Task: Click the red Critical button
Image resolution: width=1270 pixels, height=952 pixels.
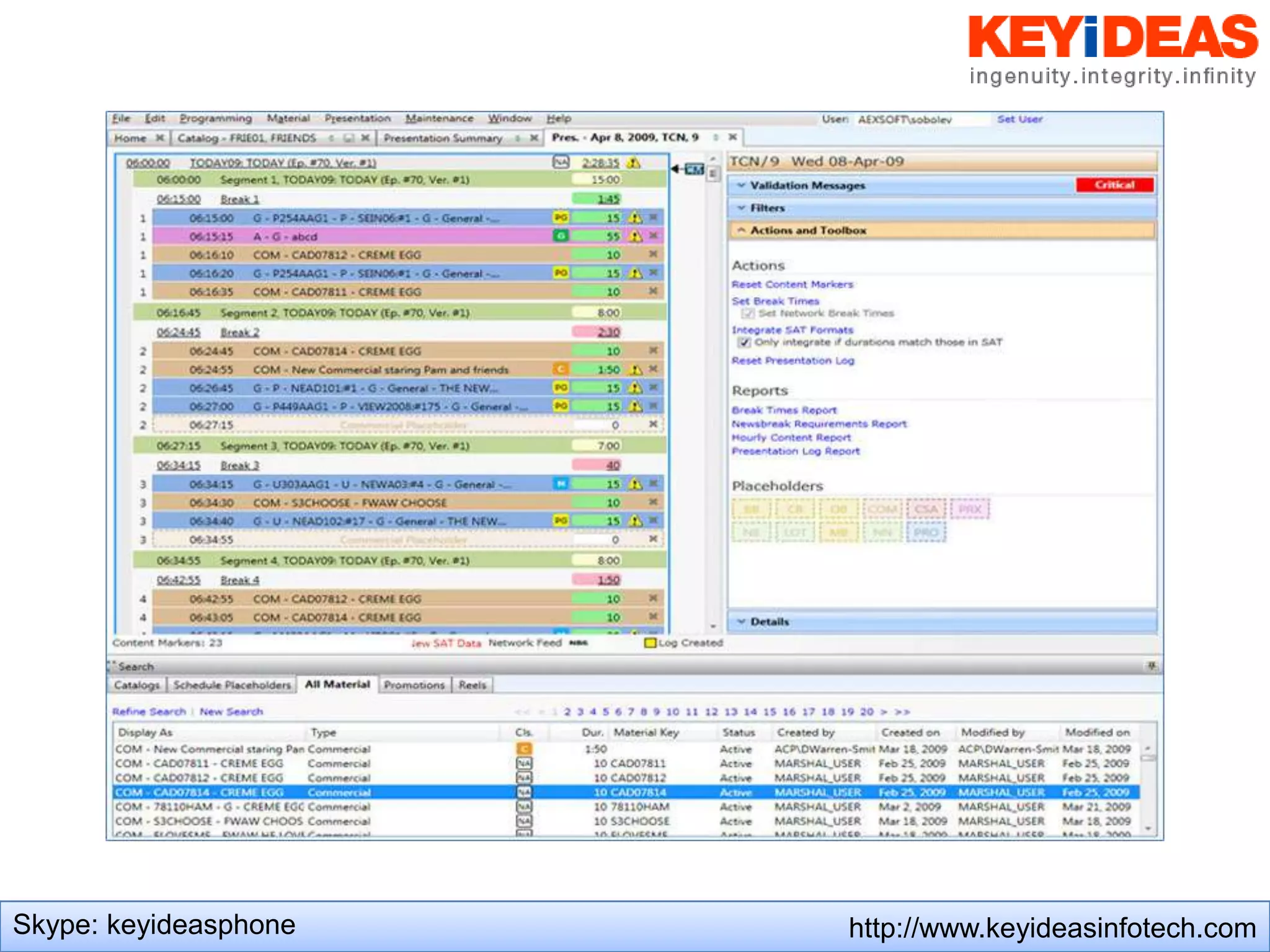Action: coord(1114,185)
